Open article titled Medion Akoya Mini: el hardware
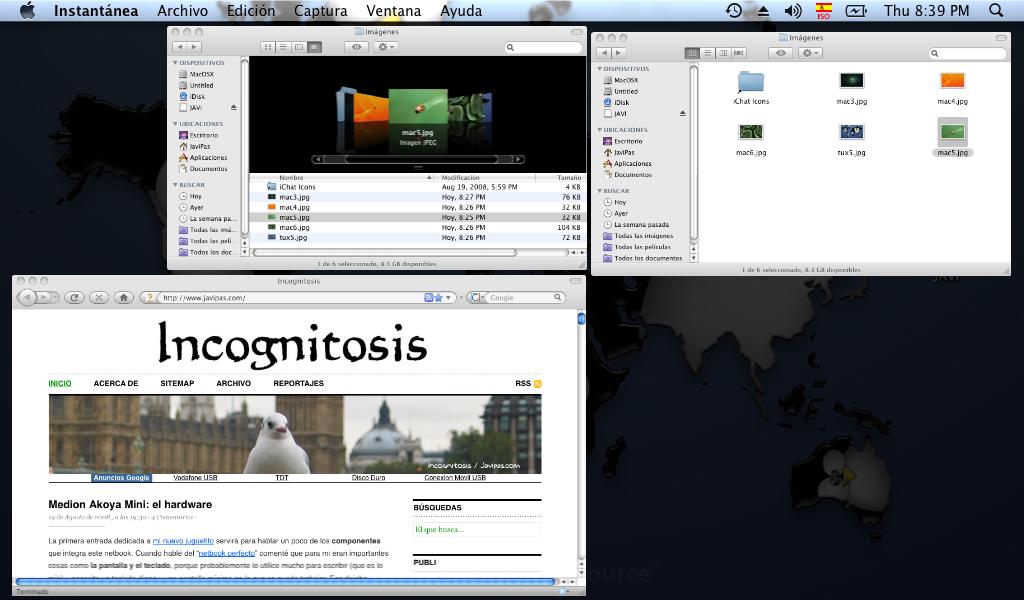 coord(130,504)
